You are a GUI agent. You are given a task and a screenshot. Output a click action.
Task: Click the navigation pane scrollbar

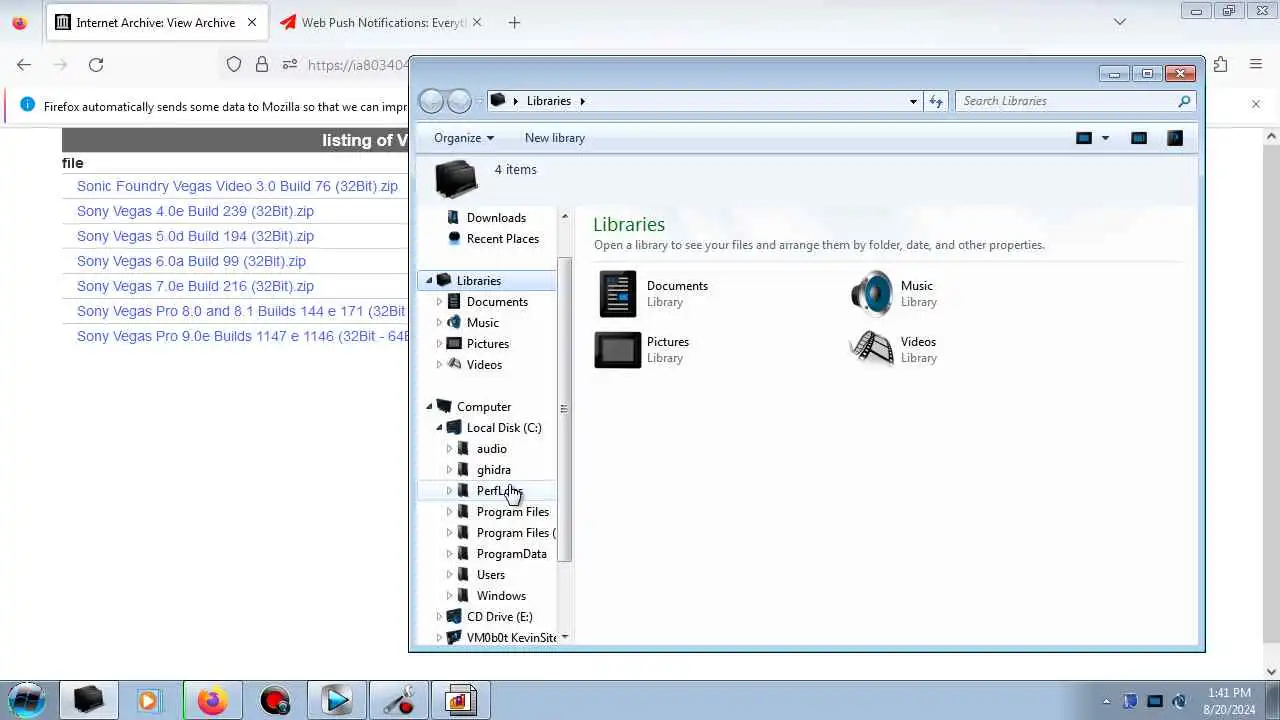click(564, 409)
